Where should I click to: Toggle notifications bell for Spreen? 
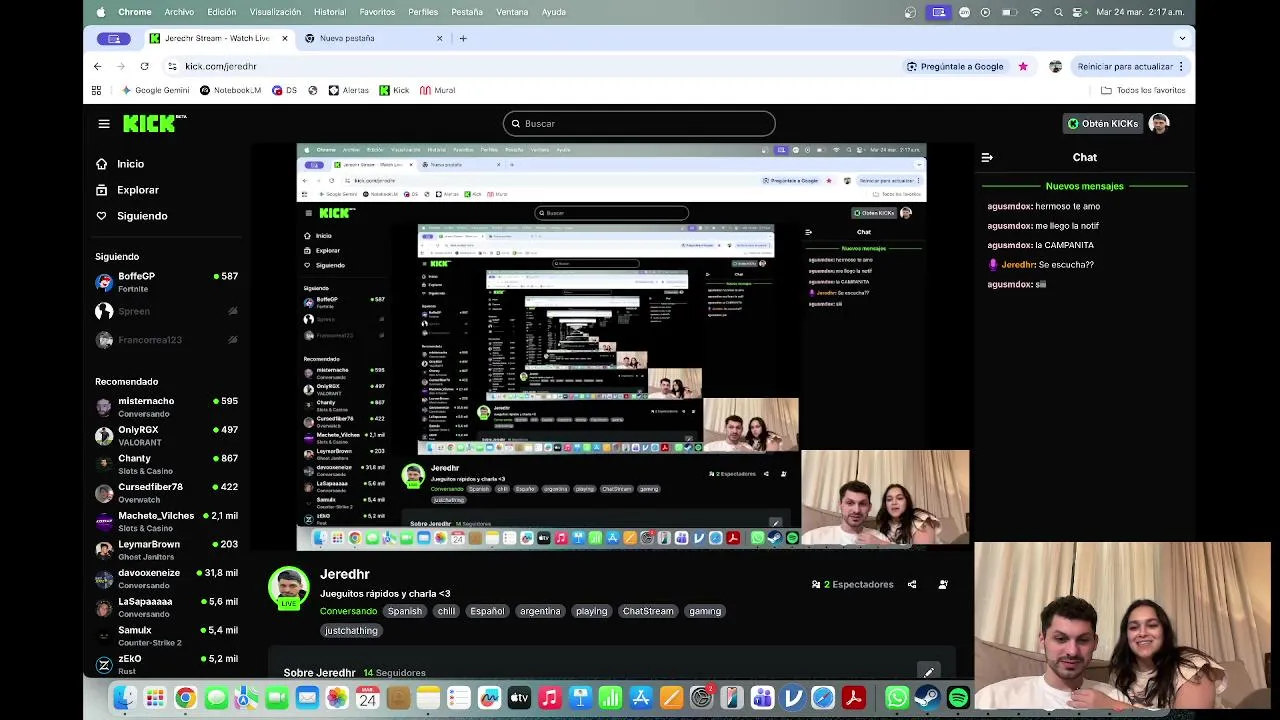pos(232,311)
